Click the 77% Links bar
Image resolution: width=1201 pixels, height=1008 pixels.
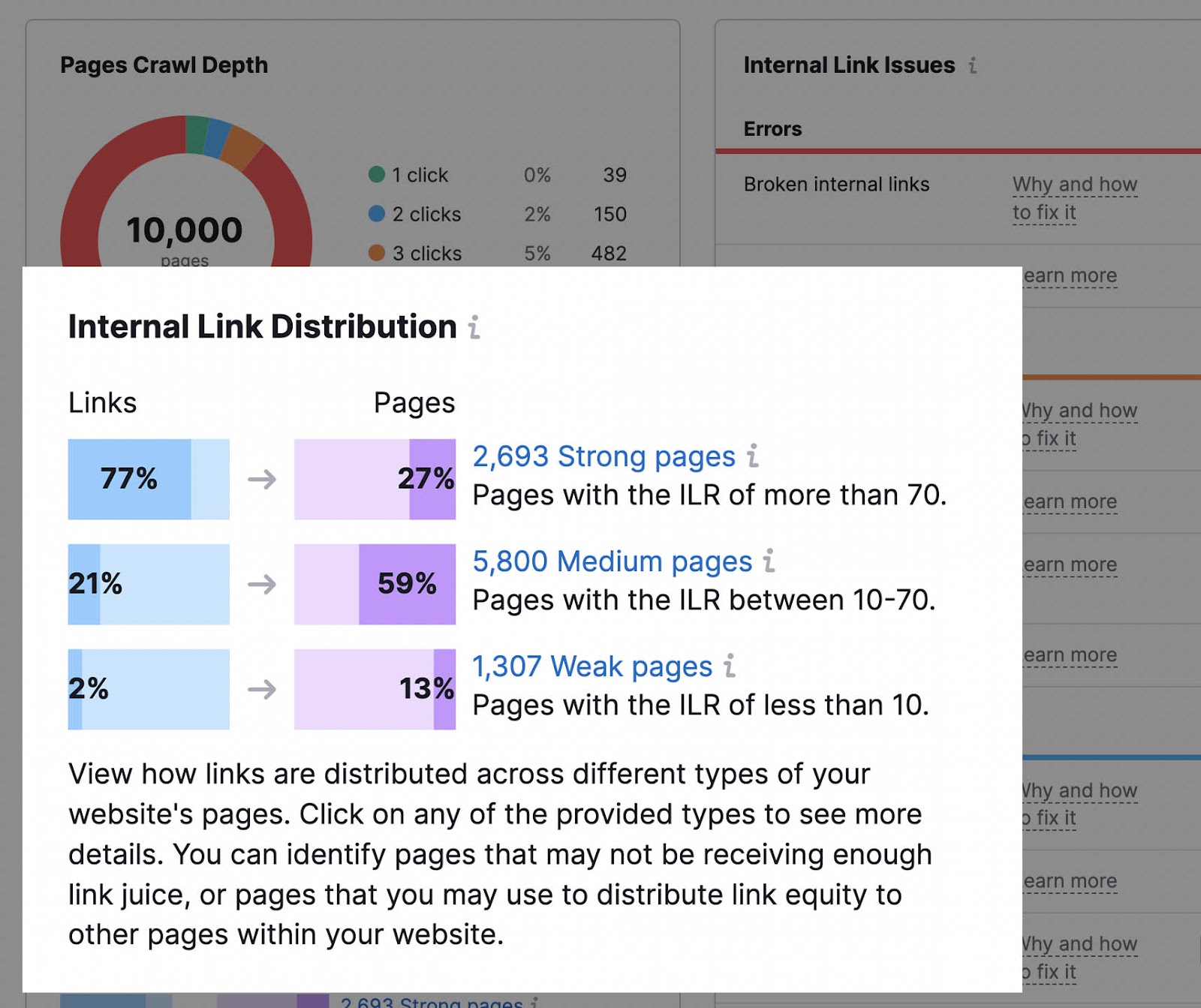pyautogui.click(x=129, y=478)
